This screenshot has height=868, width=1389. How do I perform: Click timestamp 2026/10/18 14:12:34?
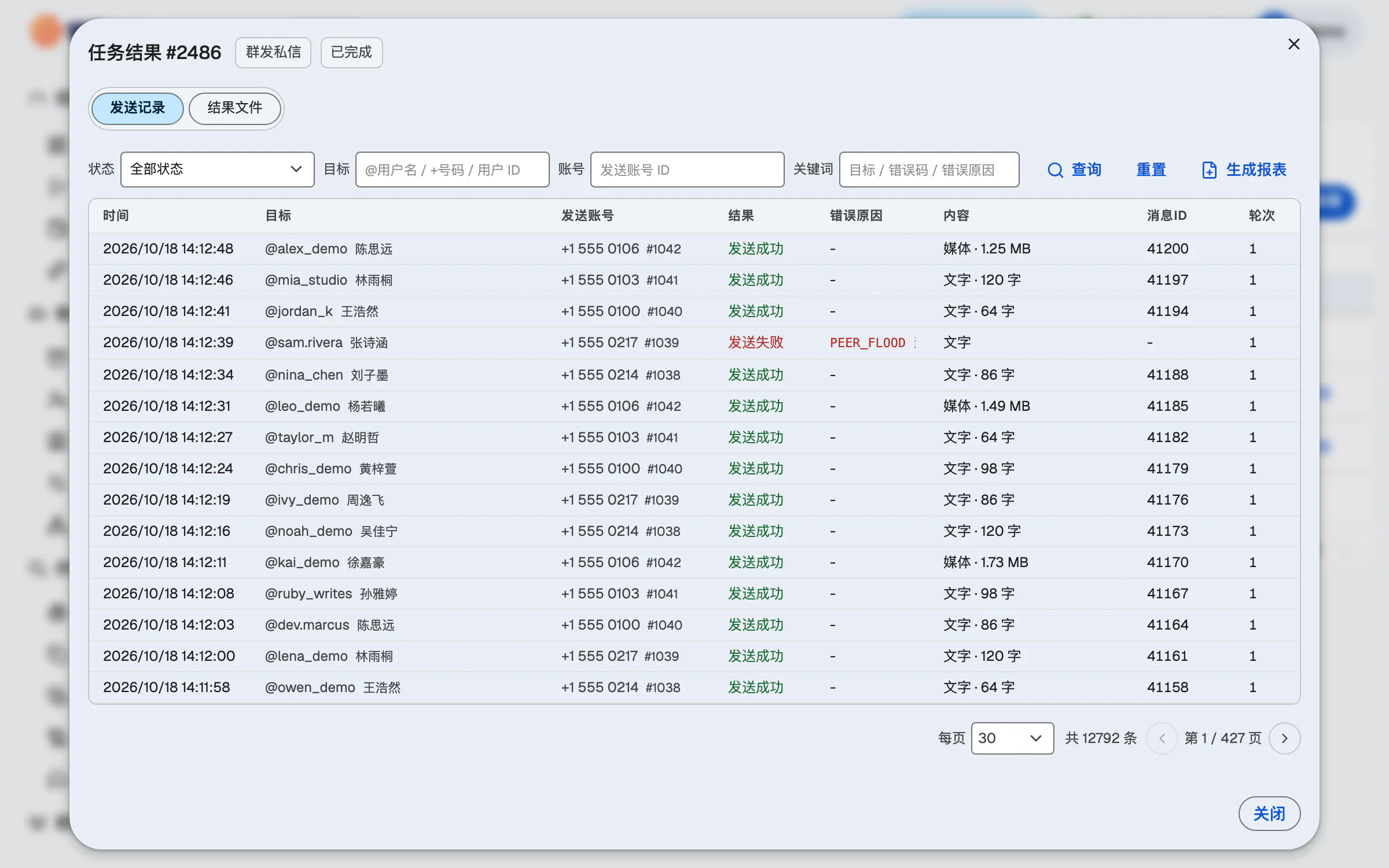168,375
